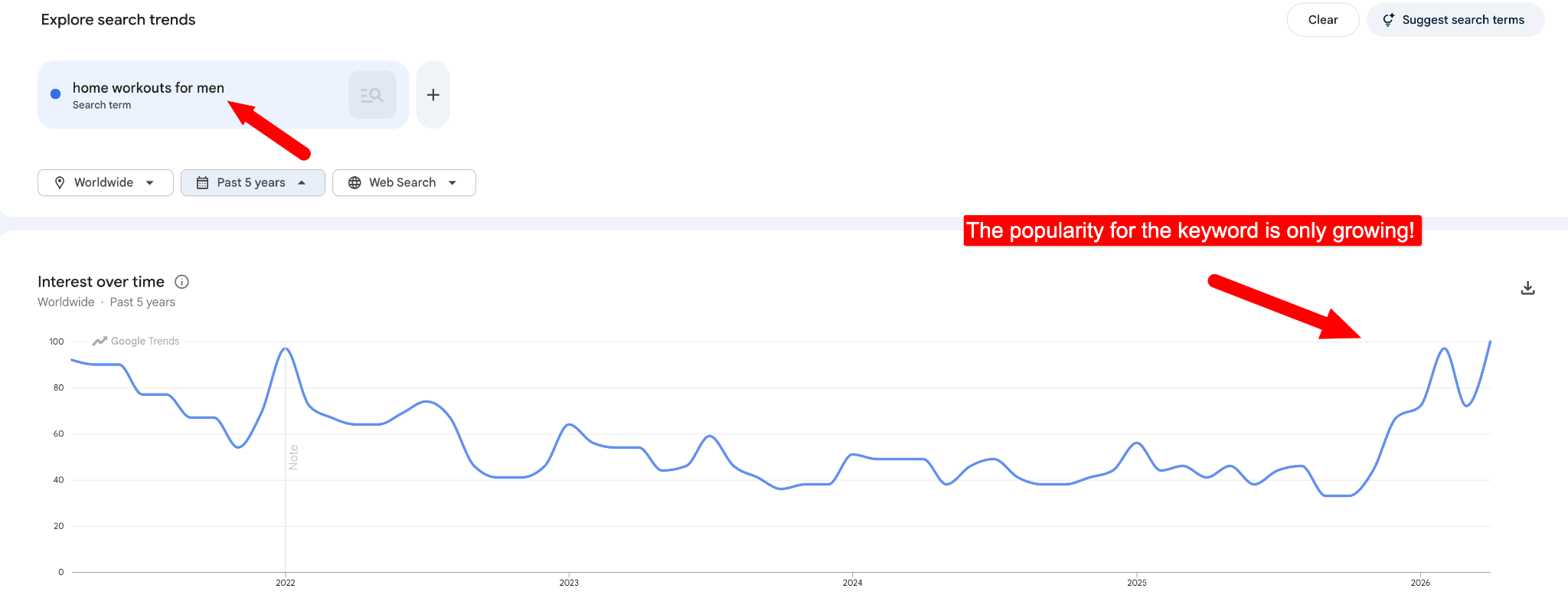Click the globe icon in Web Search filter
This screenshot has width=1568, height=608.
354,182
